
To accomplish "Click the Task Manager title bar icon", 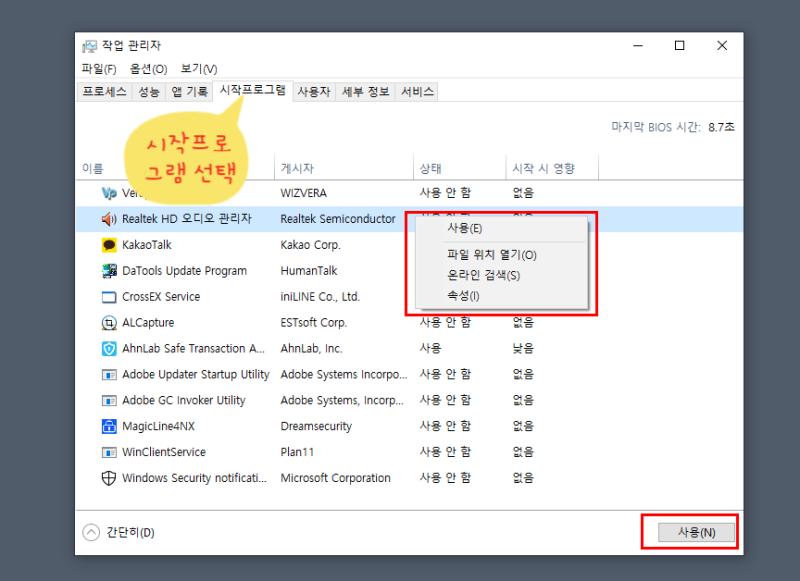I will [89, 46].
